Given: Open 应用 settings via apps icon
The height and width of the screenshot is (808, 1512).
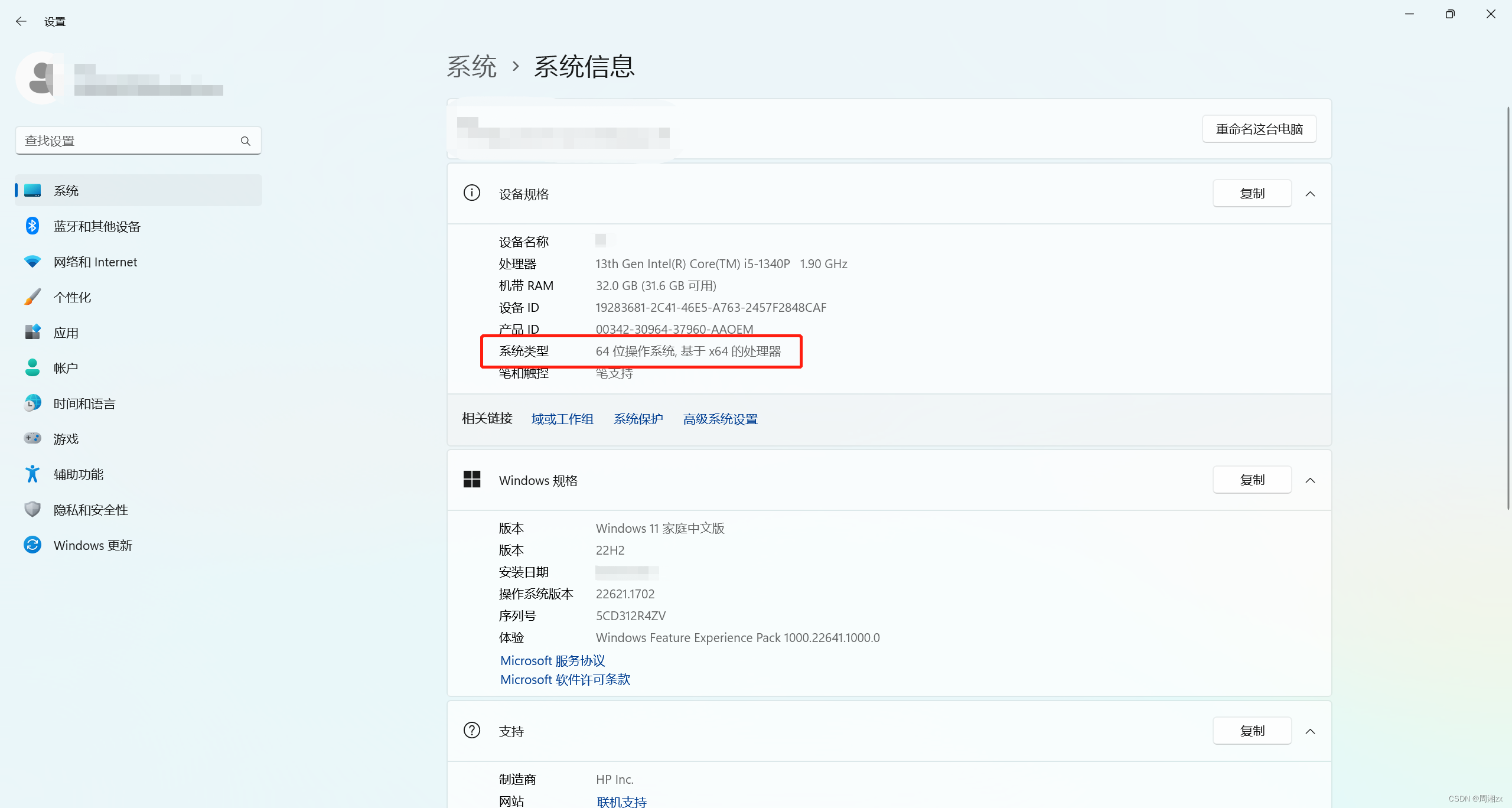Looking at the screenshot, I should 32,332.
